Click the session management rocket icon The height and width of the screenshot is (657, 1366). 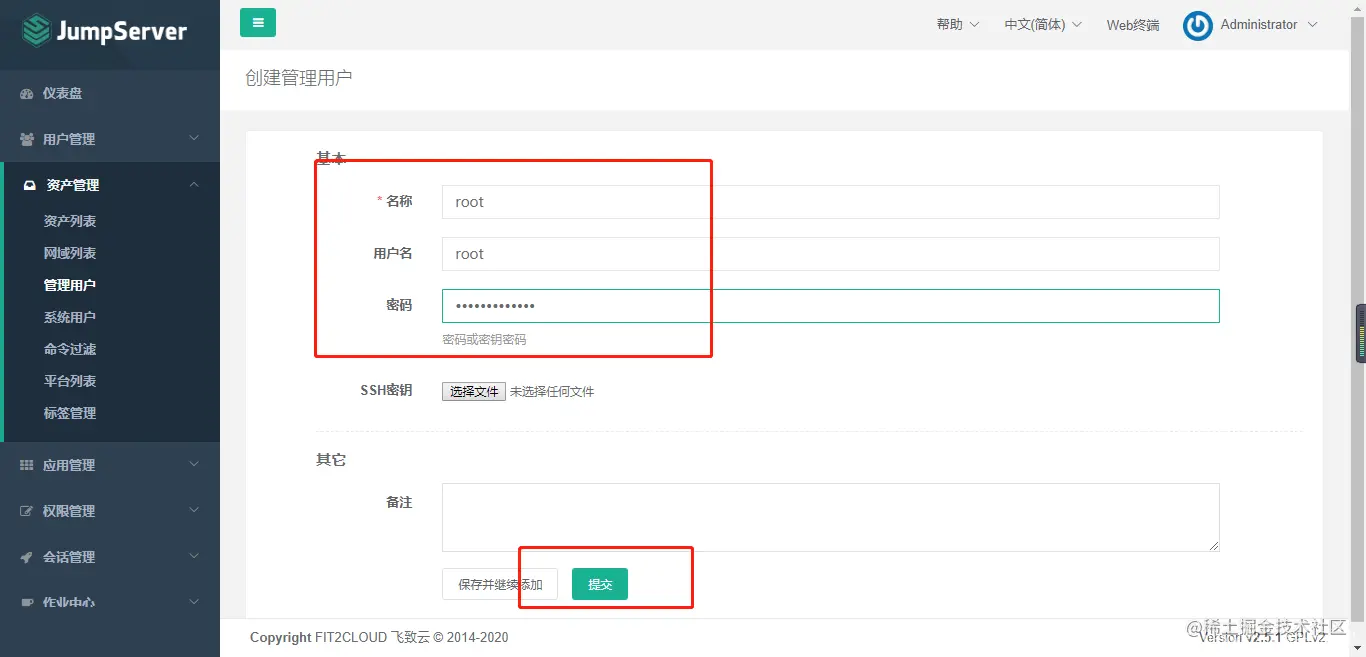27,557
